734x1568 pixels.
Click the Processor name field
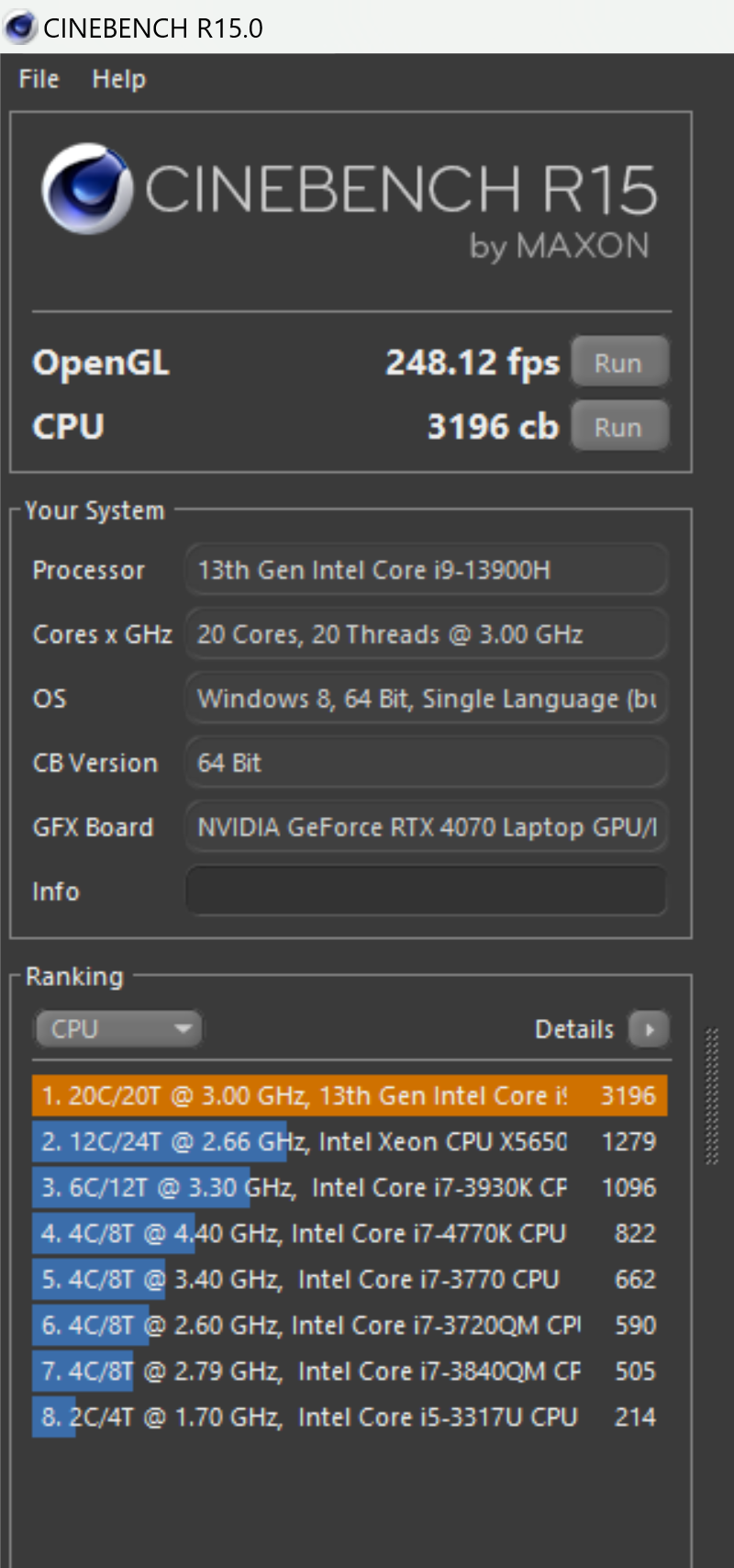427,570
